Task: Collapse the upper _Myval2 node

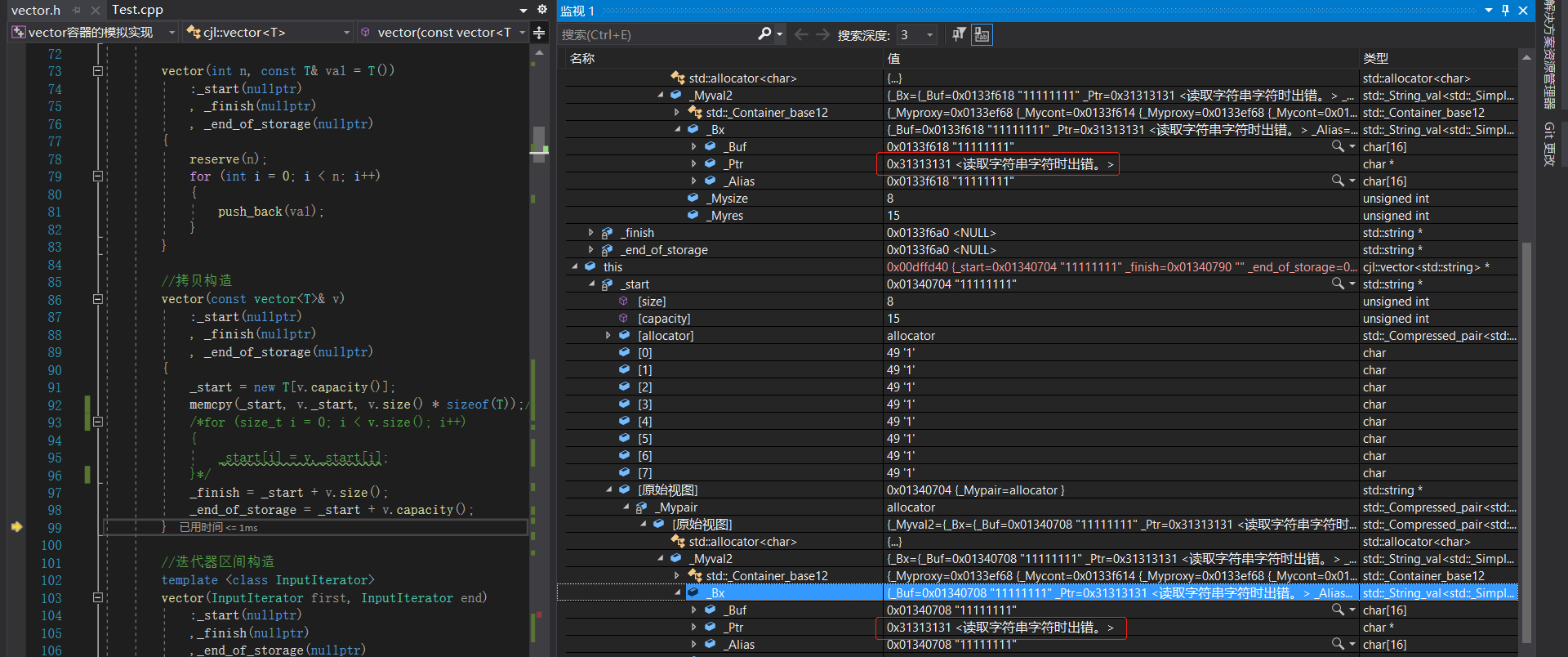Action: (661, 95)
